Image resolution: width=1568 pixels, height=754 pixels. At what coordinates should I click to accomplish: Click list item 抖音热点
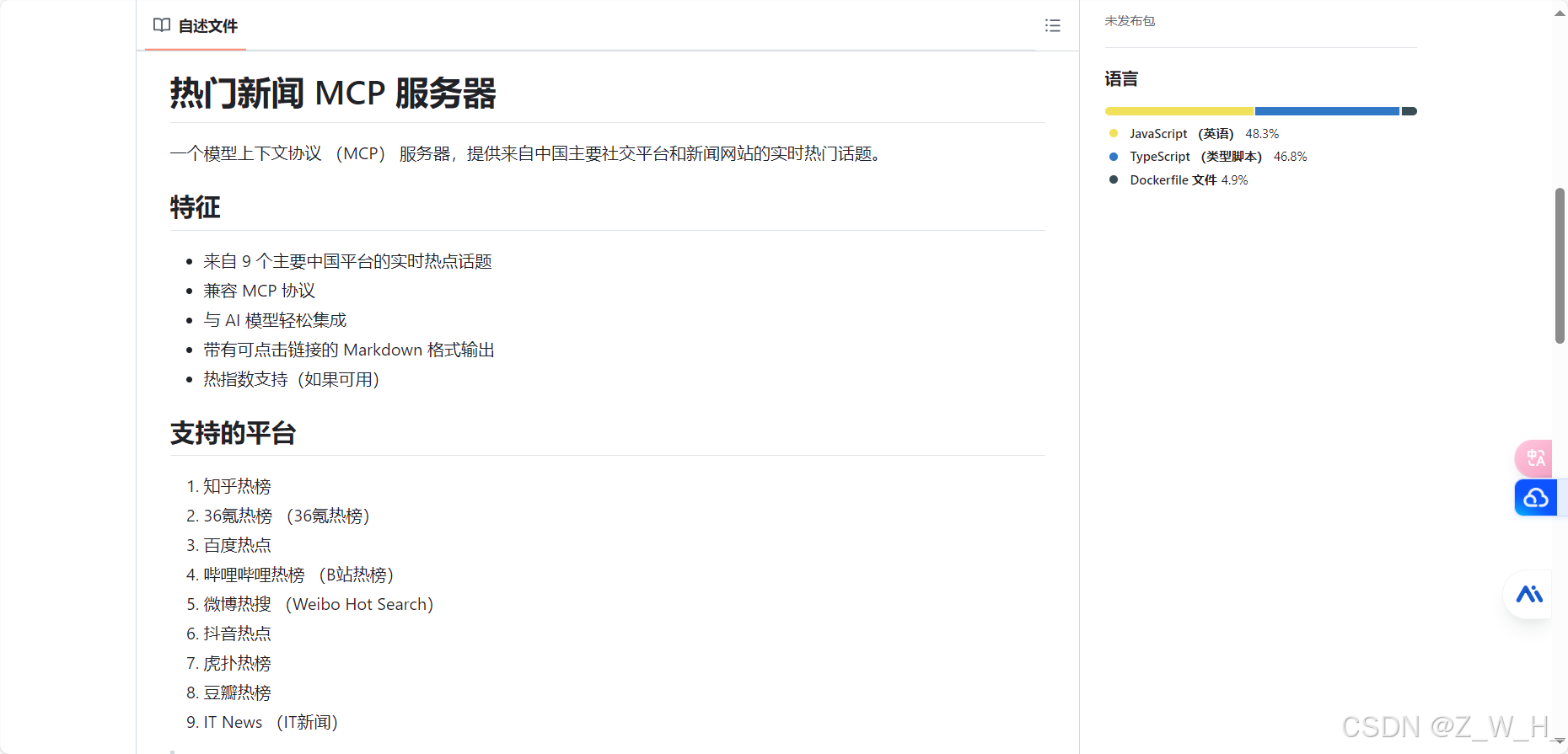click(237, 634)
